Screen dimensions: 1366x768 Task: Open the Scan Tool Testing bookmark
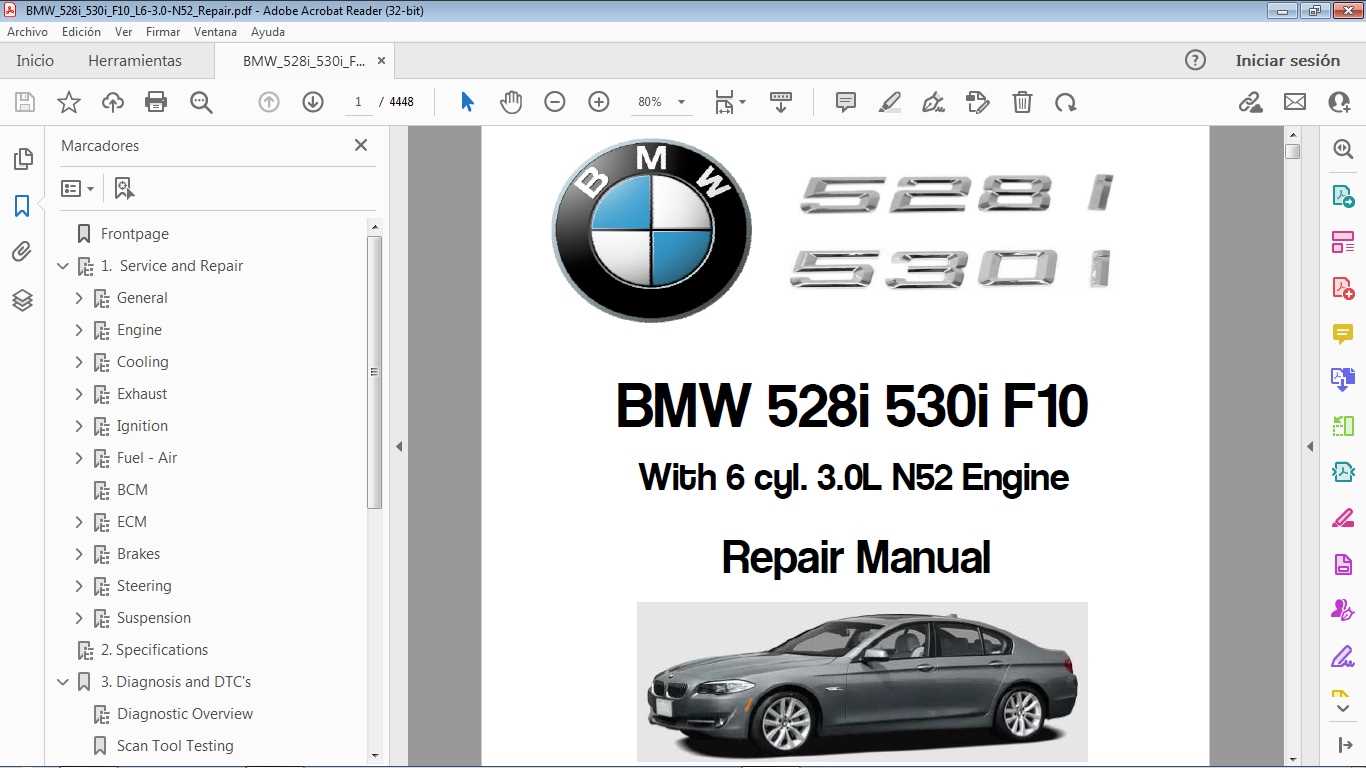(175, 746)
